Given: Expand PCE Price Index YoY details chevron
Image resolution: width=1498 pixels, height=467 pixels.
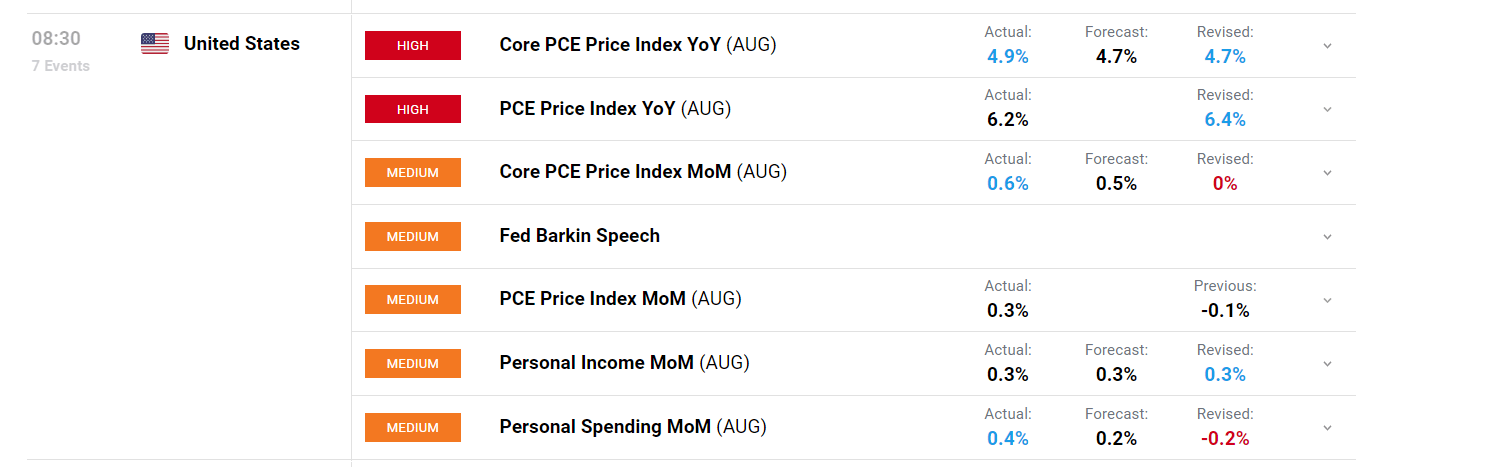Looking at the screenshot, I should click(1327, 109).
